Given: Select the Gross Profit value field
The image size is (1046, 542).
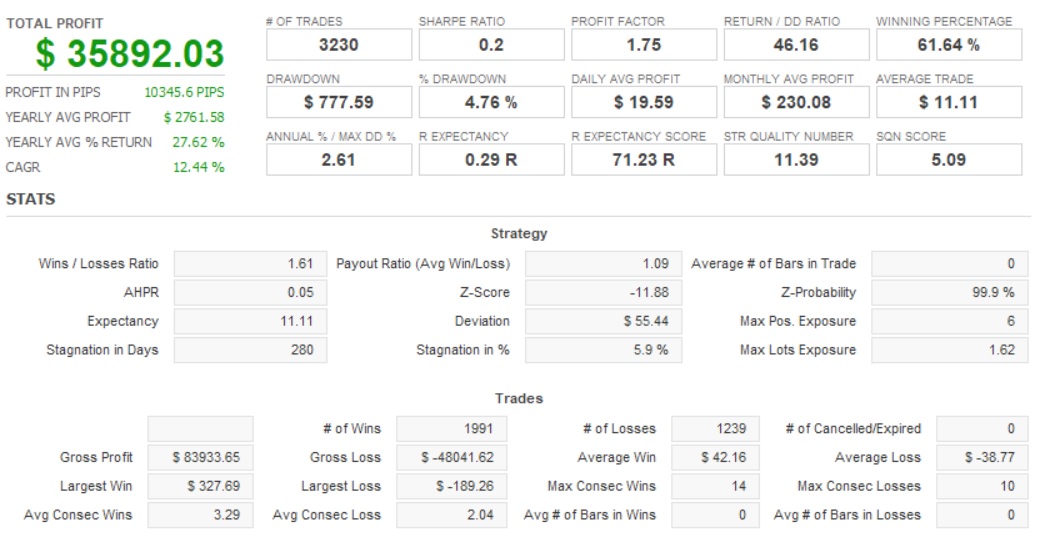Looking at the screenshot, I should pos(200,458).
